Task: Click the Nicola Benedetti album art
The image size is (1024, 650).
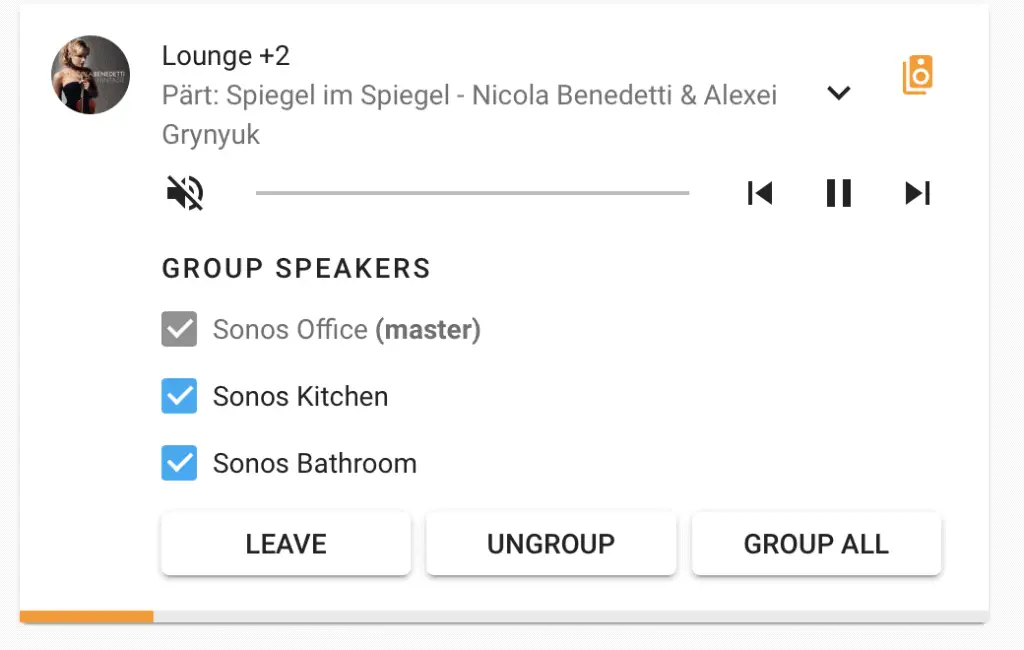Action: [90, 74]
